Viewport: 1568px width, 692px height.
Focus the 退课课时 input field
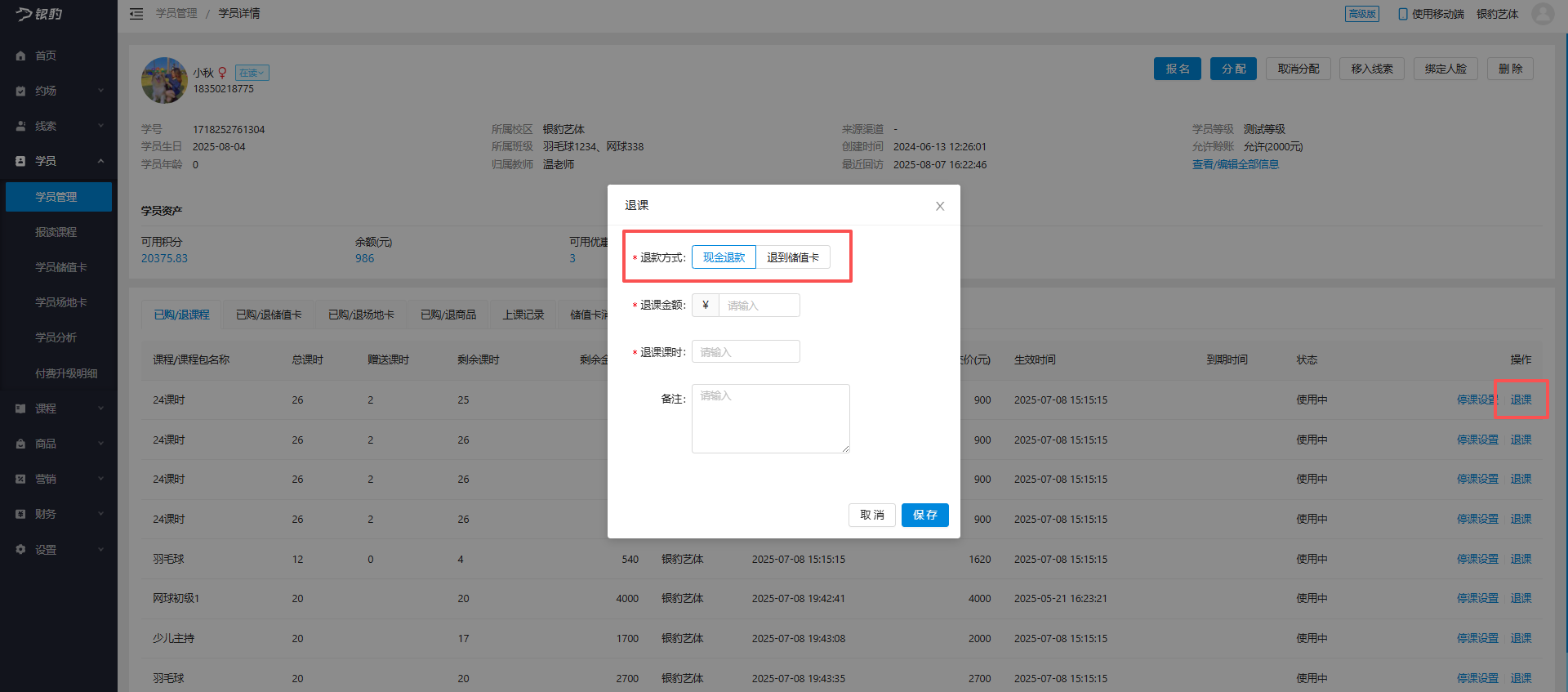[746, 352]
